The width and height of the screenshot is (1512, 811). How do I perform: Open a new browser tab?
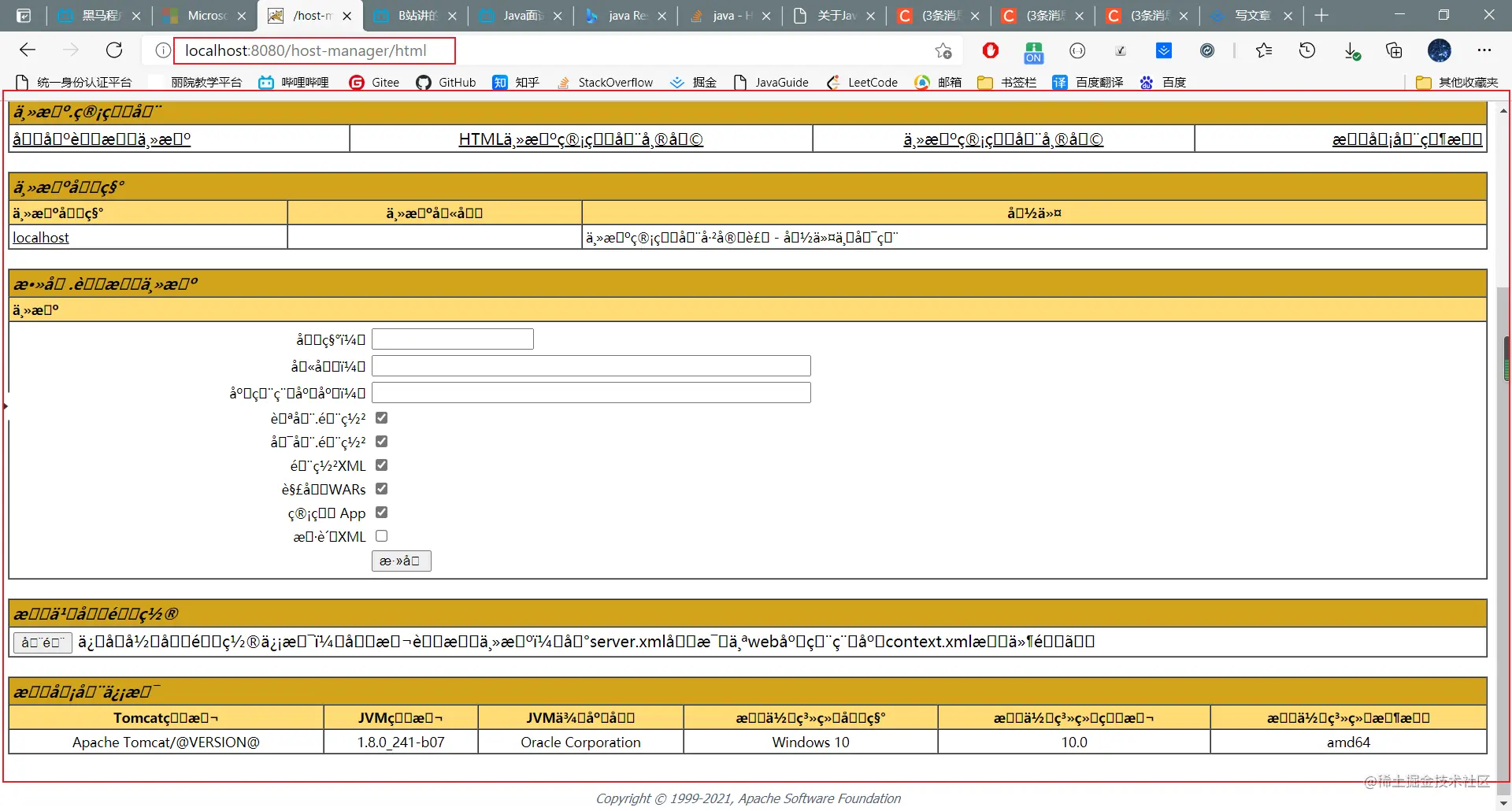[x=1321, y=16]
